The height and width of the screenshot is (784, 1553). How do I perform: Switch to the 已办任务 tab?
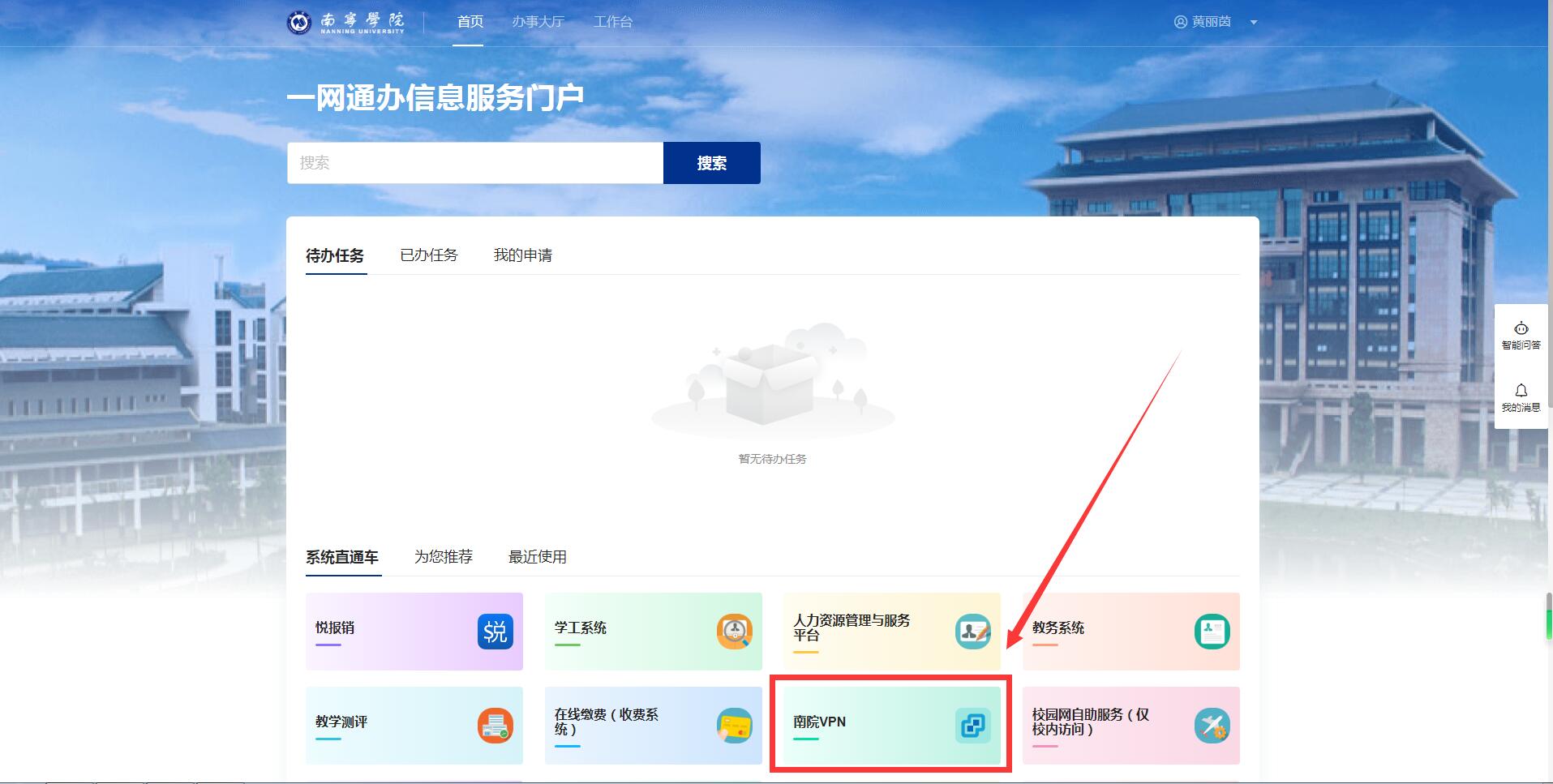point(428,255)
